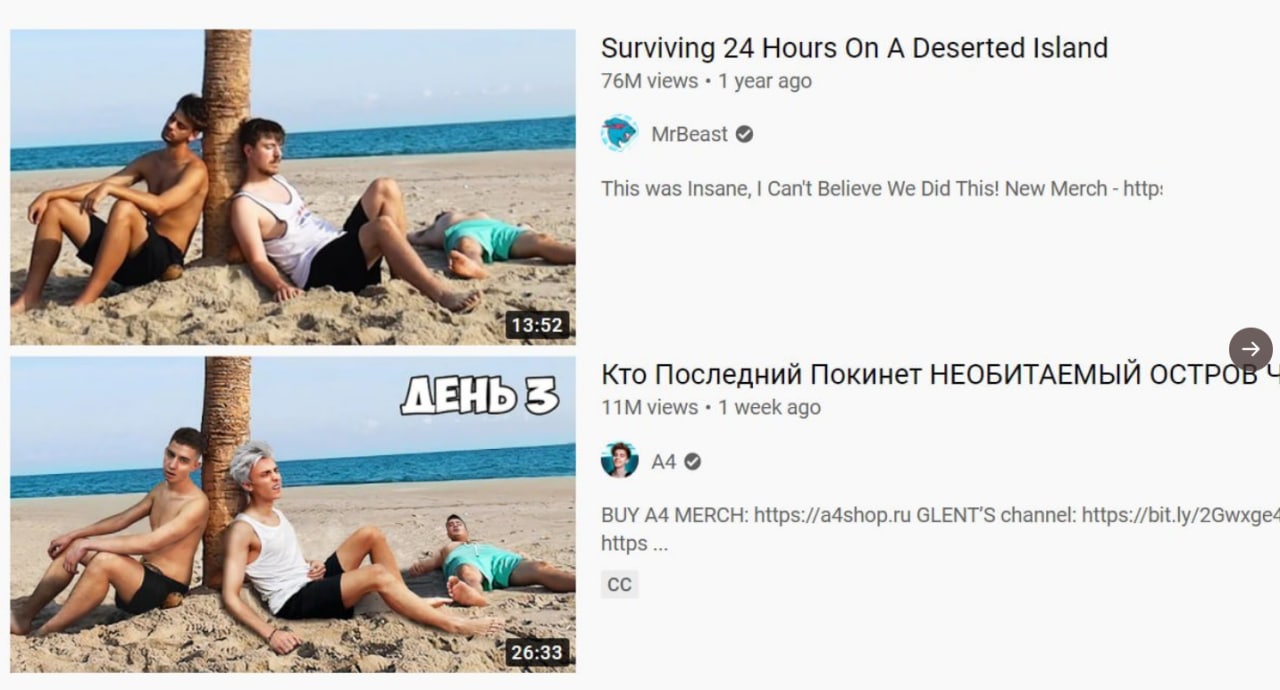Go to A4 channel name link
The width and height of the screenshot is (1280, 690).
click(x=664, y=461)
